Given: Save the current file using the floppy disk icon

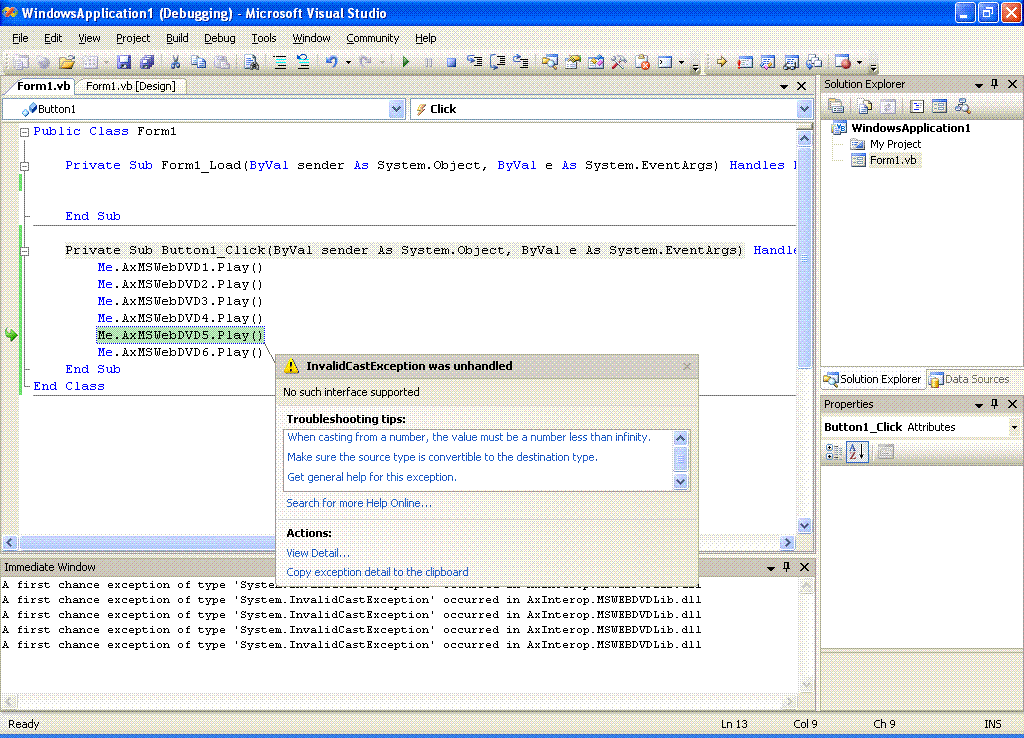Looking at the screenshot, I should (x=123, y=63).
